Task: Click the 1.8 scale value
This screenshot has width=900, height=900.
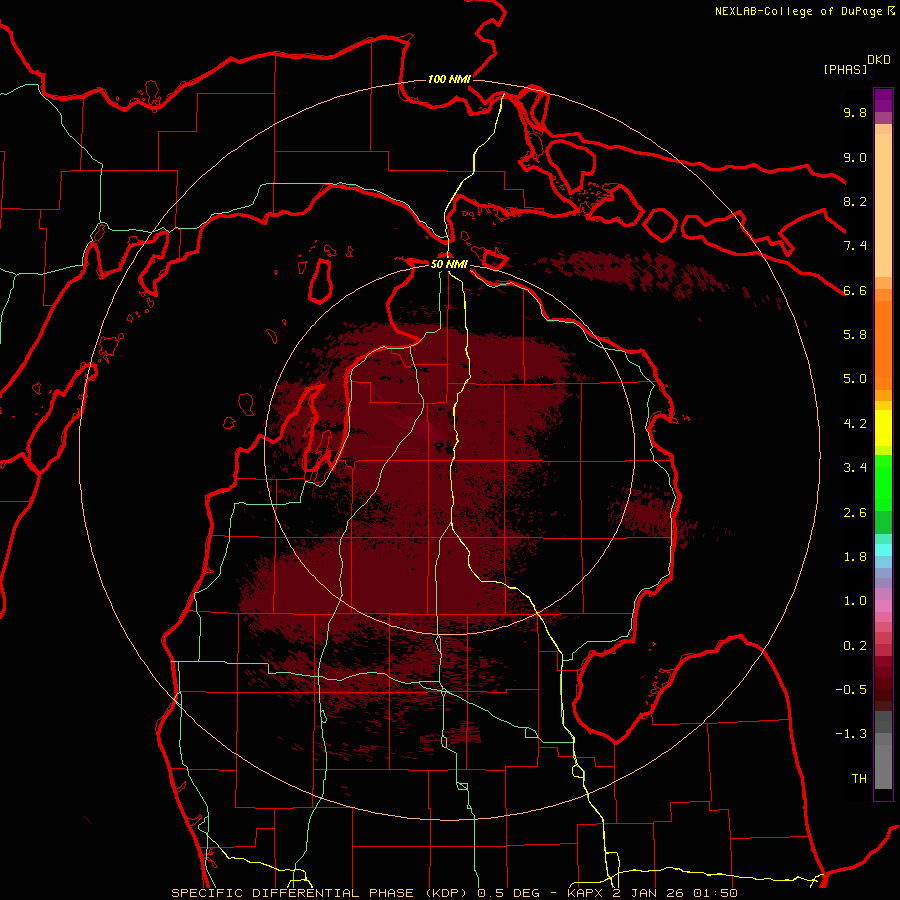Action: (855, 557)
